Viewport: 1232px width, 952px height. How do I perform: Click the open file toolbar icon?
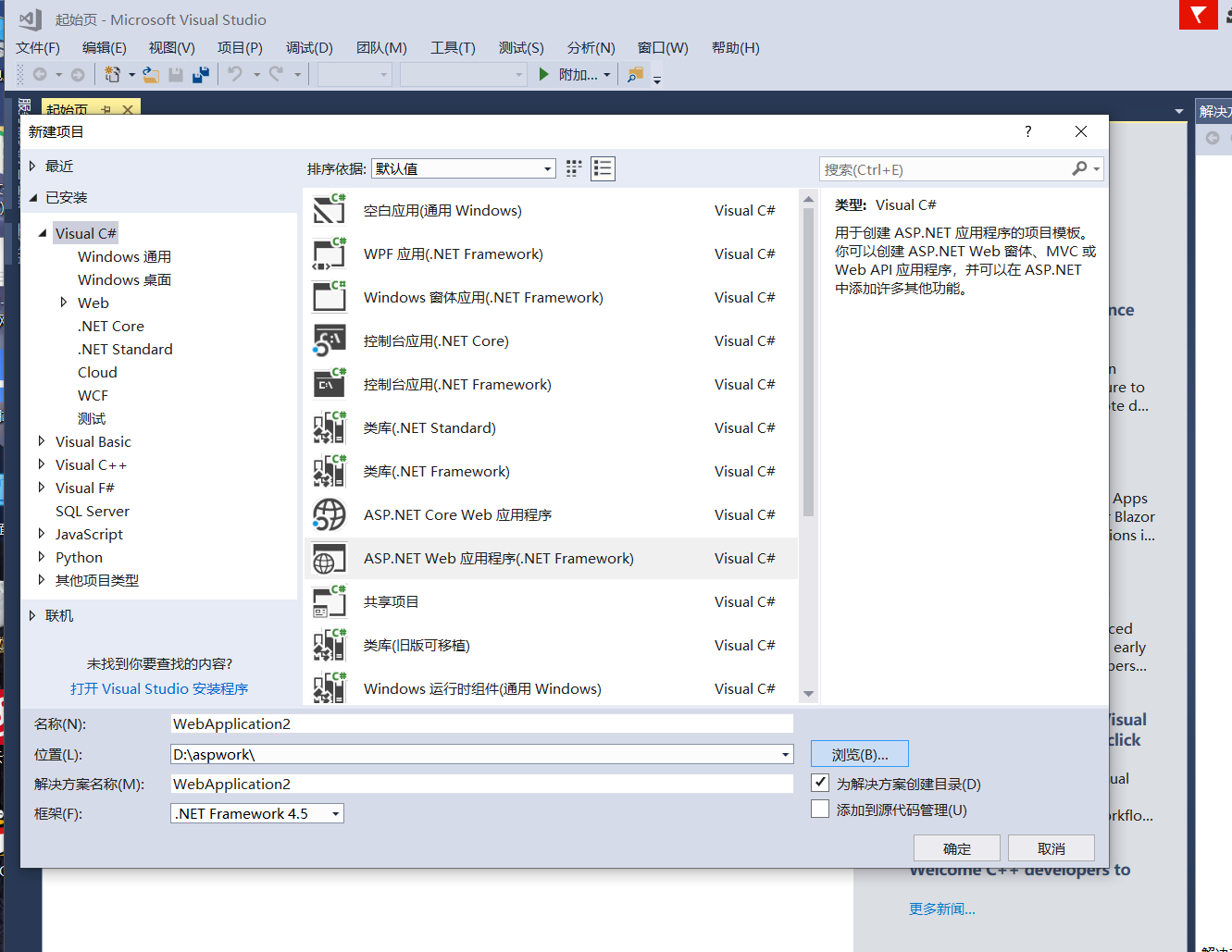pos(150,75)
